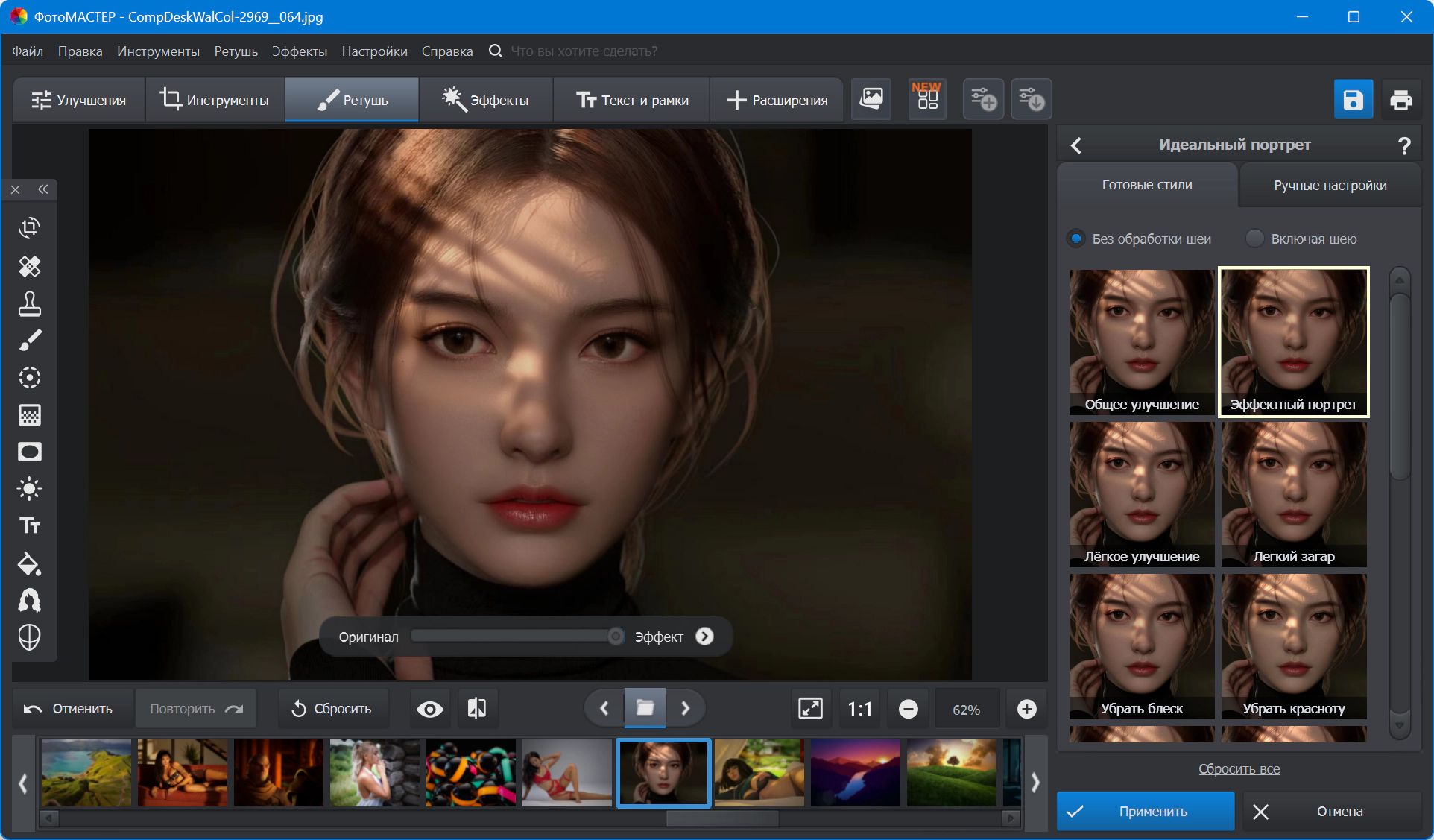
Task: Open the vignette tool icon
Action: (x=29, y=452)
